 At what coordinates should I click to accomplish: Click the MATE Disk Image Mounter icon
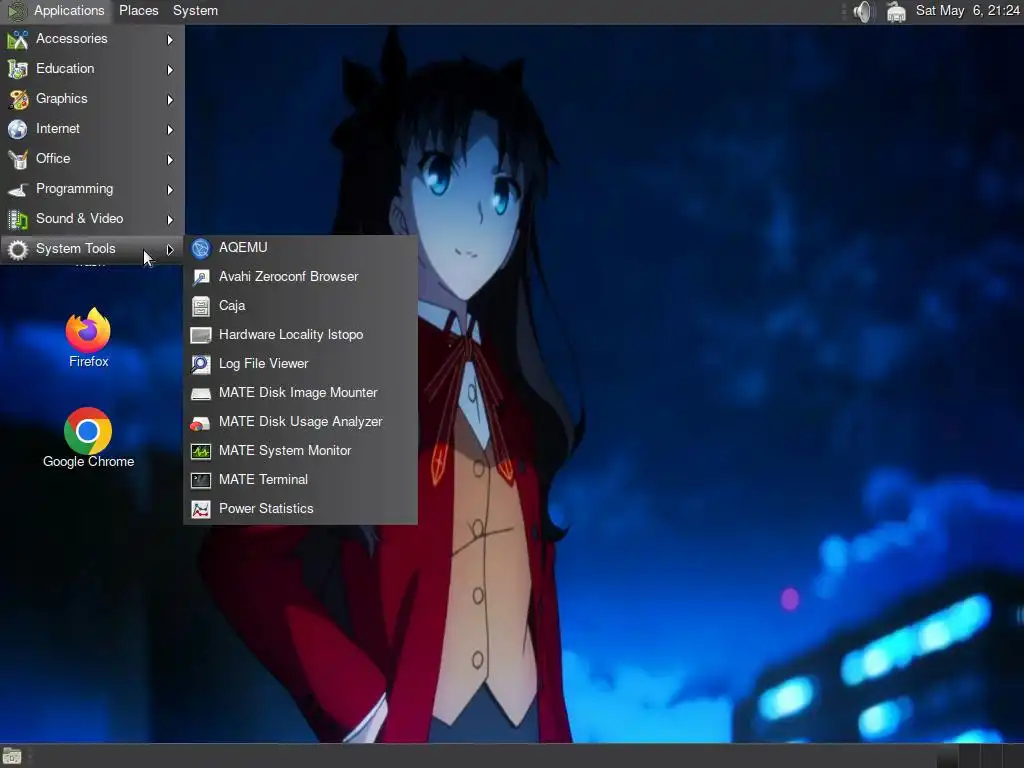point(201,393)
